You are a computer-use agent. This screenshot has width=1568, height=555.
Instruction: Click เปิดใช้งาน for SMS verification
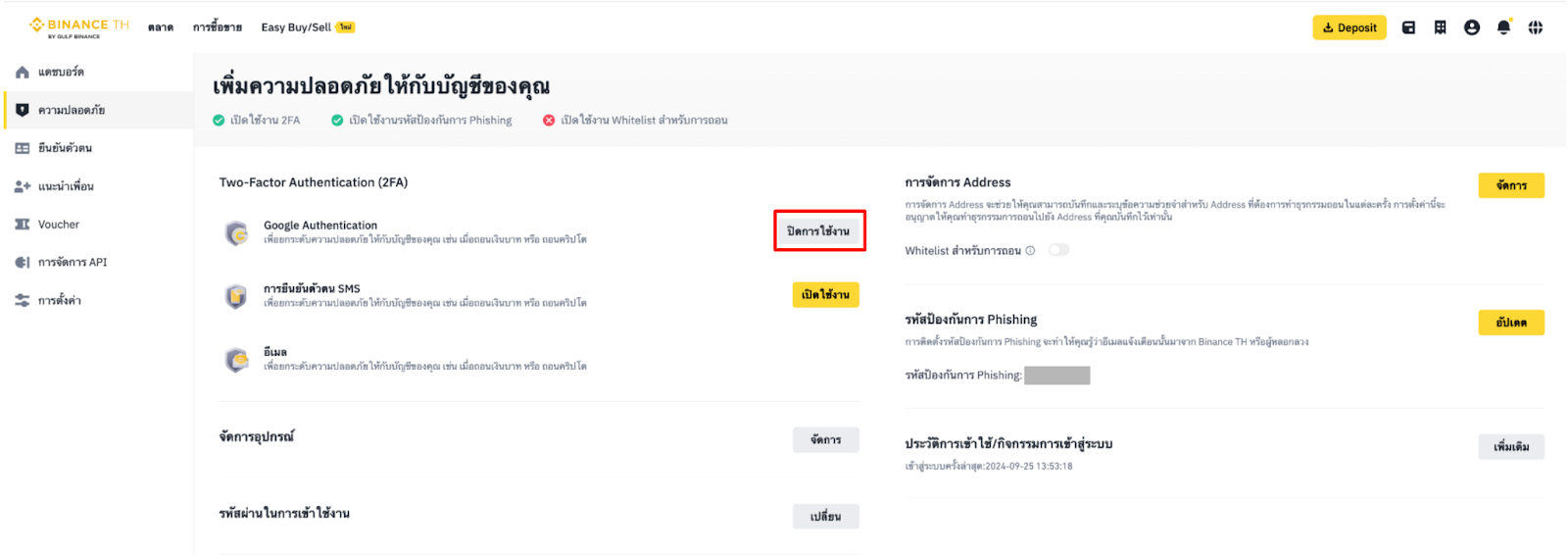(x=825, y=295)
